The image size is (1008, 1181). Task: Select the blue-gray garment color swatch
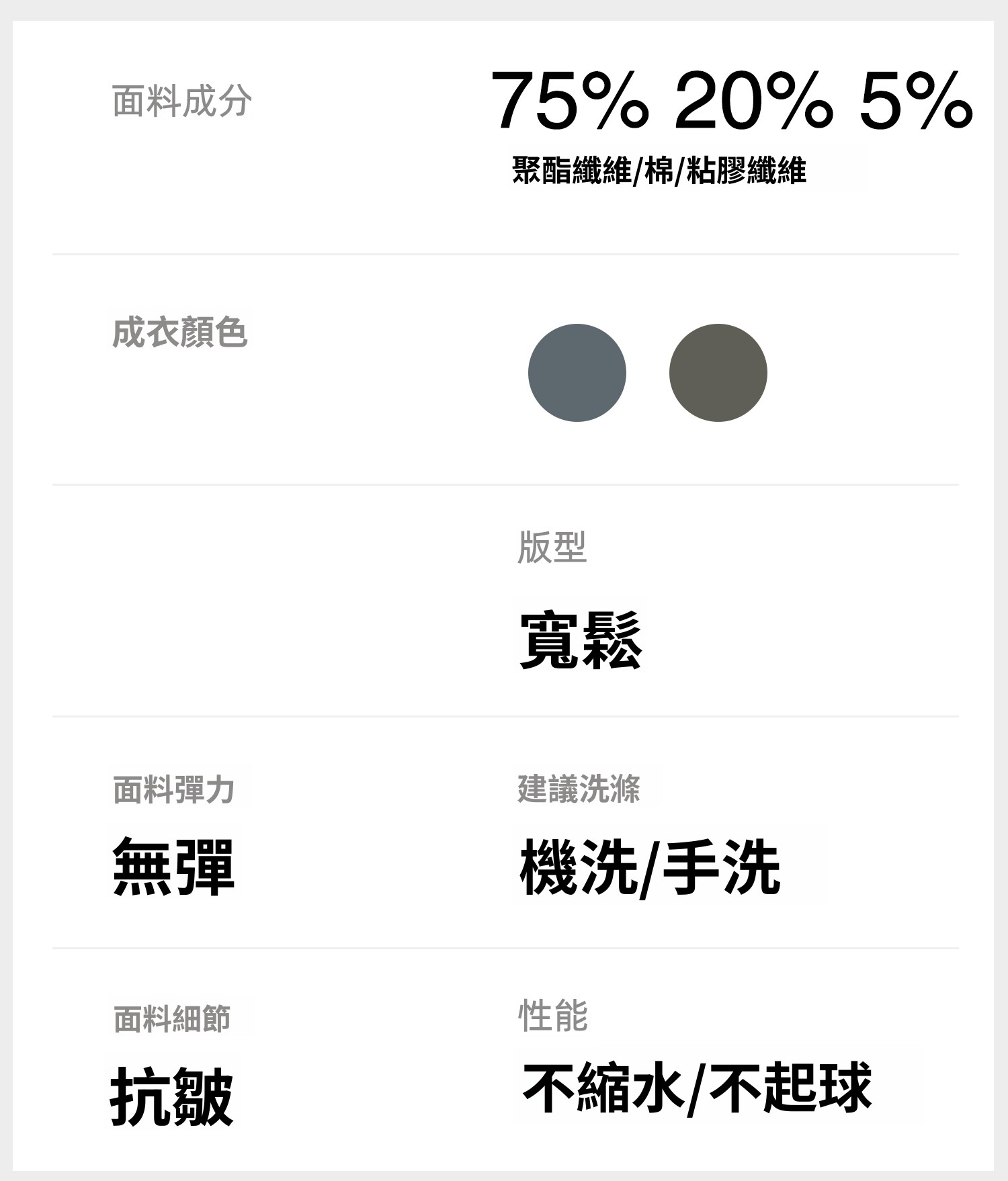tap(577, 373)
